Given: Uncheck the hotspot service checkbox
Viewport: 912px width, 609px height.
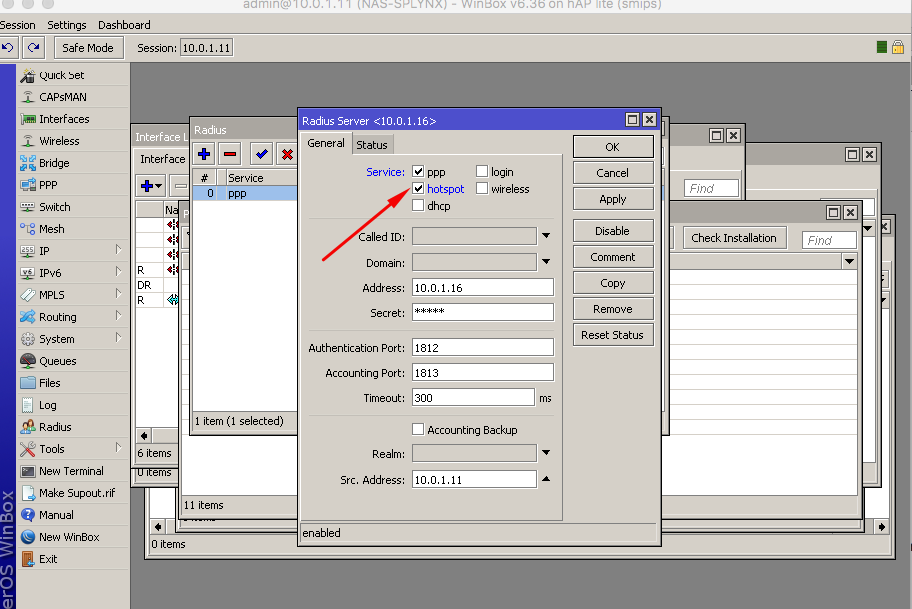Looking at the screenshot, I should tap(418, 189).
